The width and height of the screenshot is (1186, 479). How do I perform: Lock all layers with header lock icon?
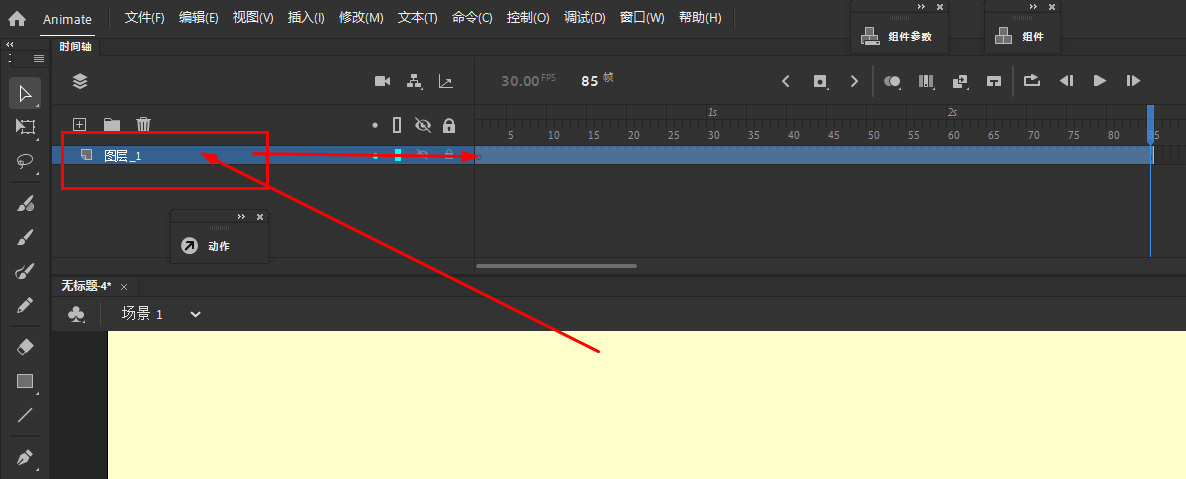pos(449,125)
